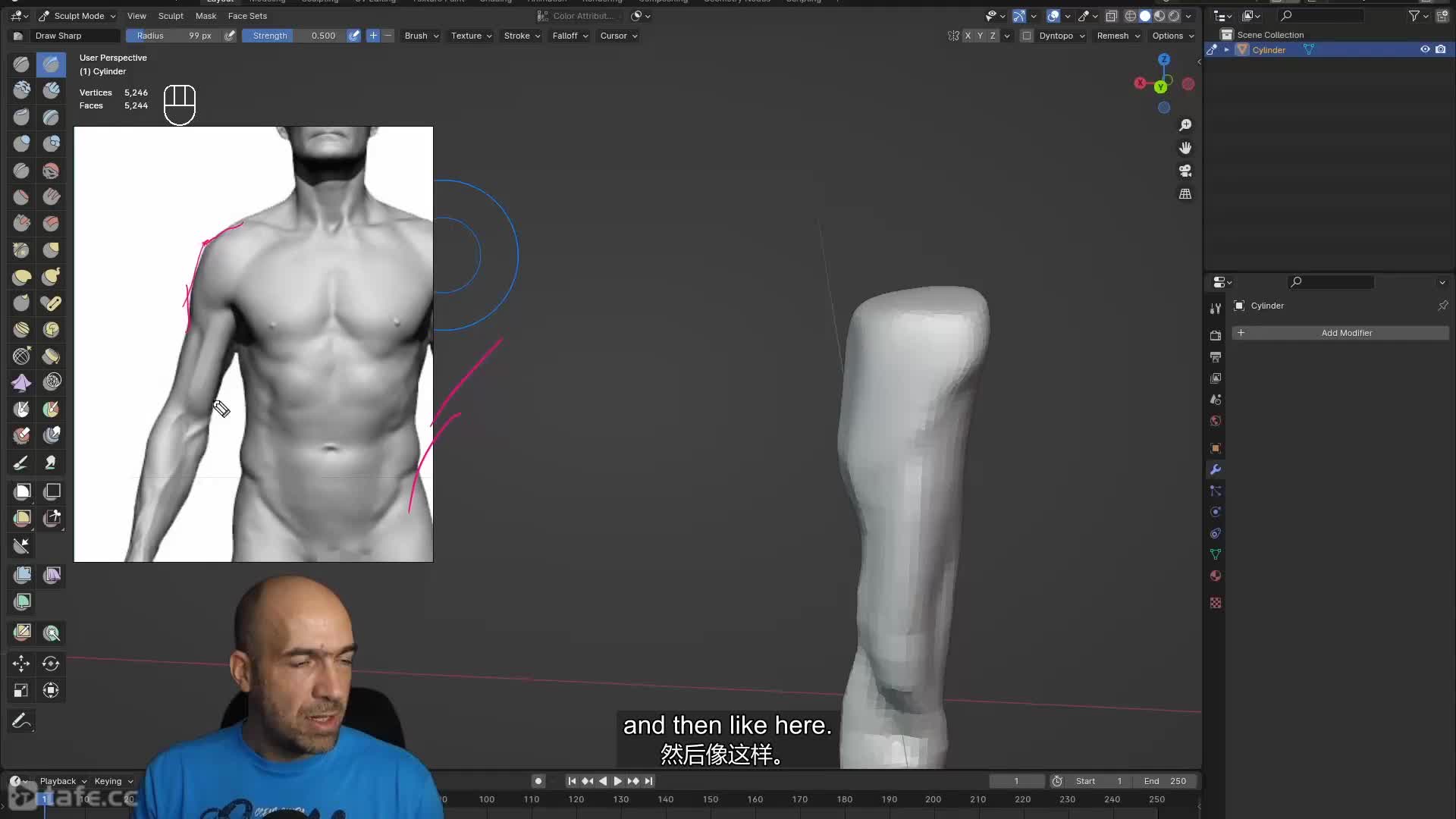Open the Sculpt Mode dropdown
Image resolution: width=1456 pixels, height=819 pixels.
pos(77,16)
